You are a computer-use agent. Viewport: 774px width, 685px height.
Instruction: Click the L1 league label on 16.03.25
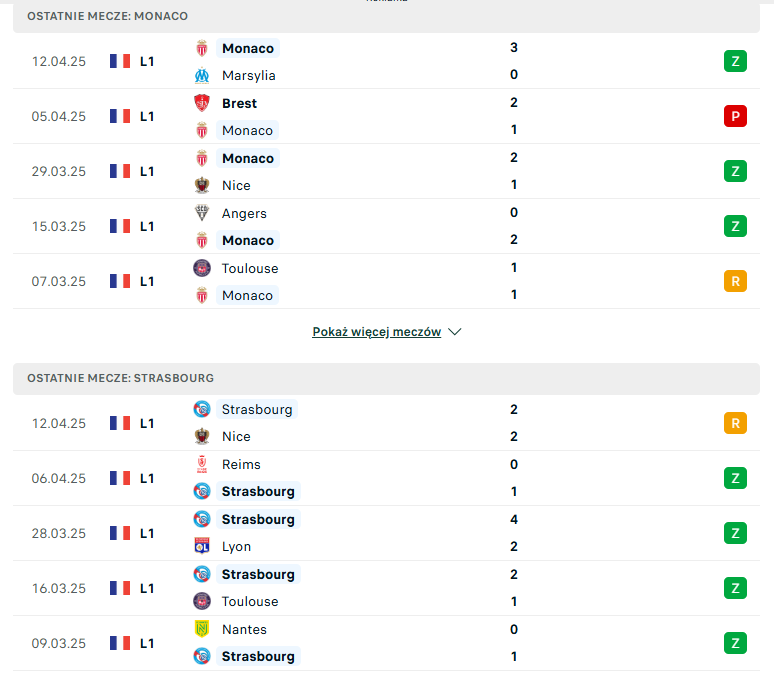(x=147, y=588)
